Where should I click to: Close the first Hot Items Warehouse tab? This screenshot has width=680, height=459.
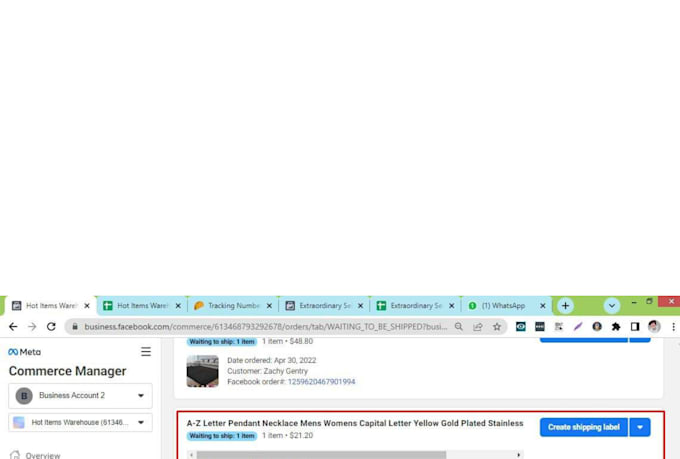click(x=87, y=306)
